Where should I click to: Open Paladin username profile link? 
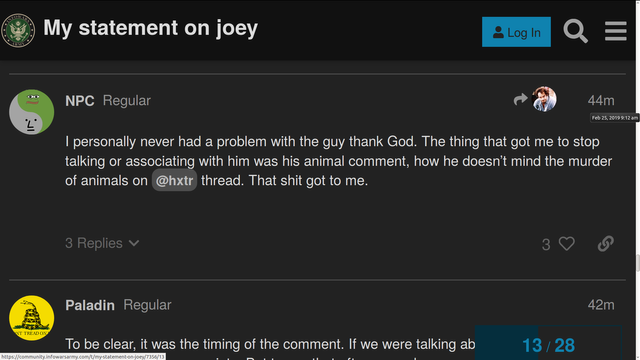coord(90,305)
